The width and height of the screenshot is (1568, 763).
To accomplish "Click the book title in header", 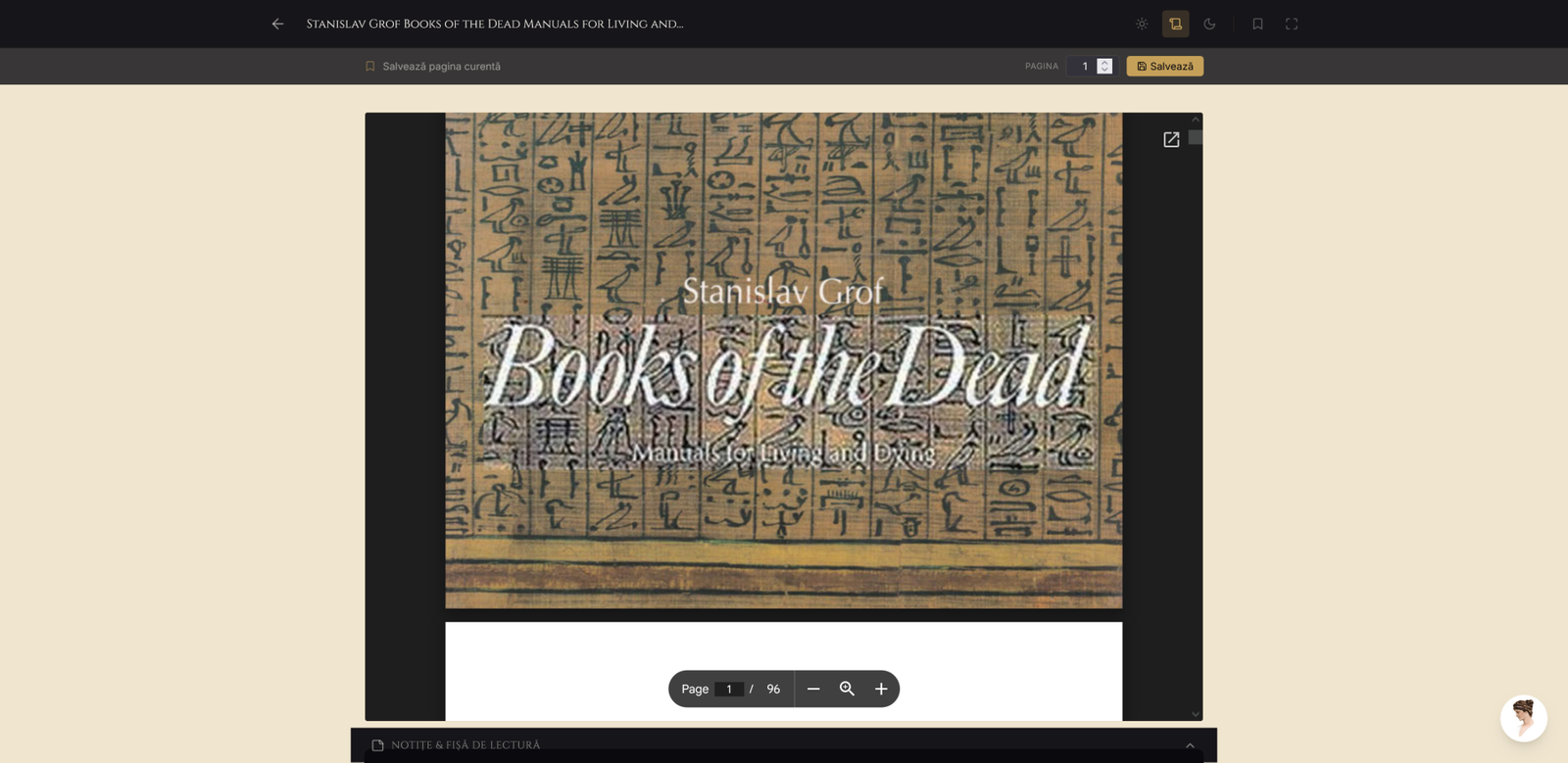I will click(x=495, y=24).
